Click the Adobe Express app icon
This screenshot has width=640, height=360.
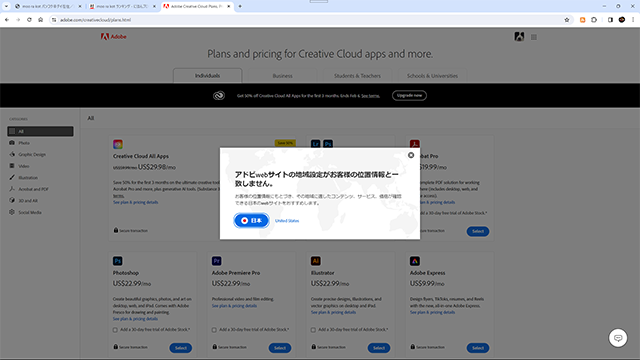coord(415,261)
